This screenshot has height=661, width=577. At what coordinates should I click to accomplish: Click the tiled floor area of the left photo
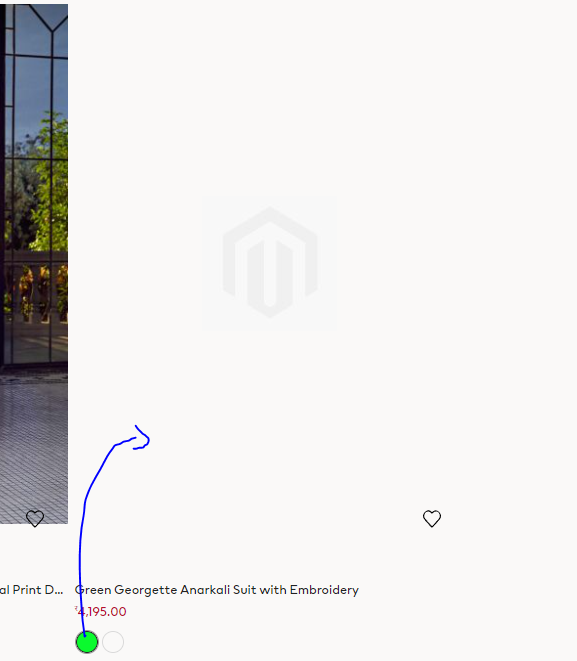34,447
